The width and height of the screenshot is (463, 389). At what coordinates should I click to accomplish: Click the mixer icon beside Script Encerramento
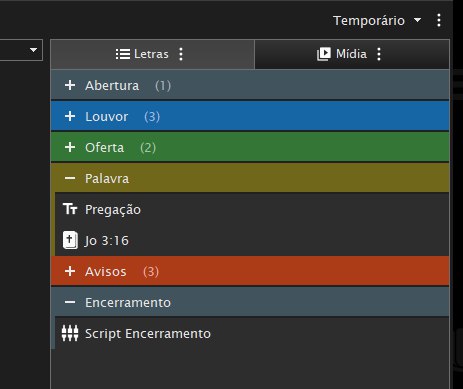(70, 333)
